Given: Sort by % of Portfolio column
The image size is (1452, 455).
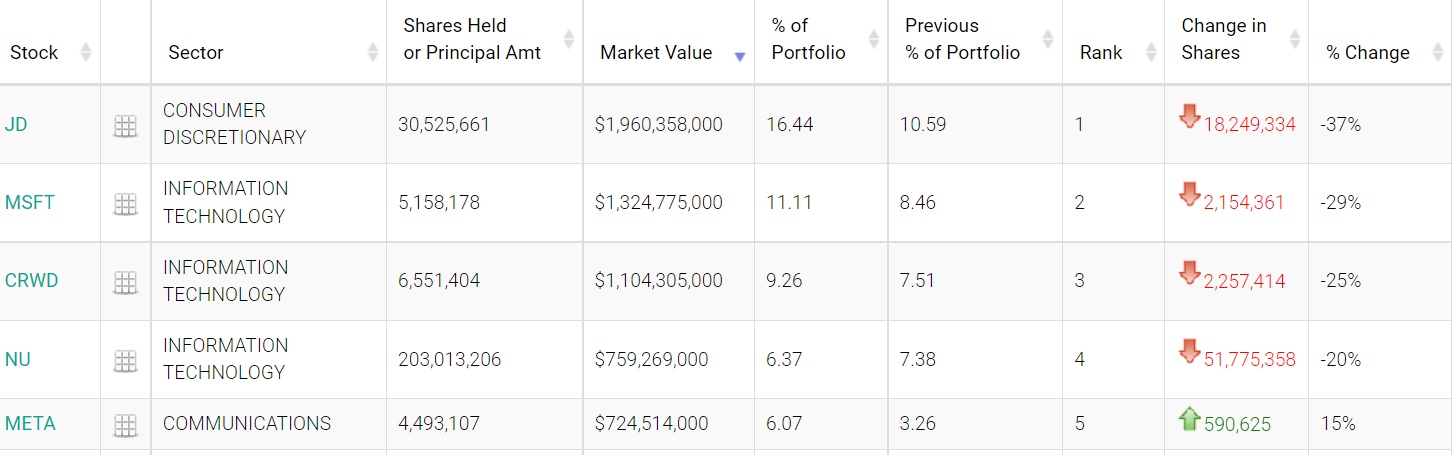Looking at the screenshot, I should [808, 40].
